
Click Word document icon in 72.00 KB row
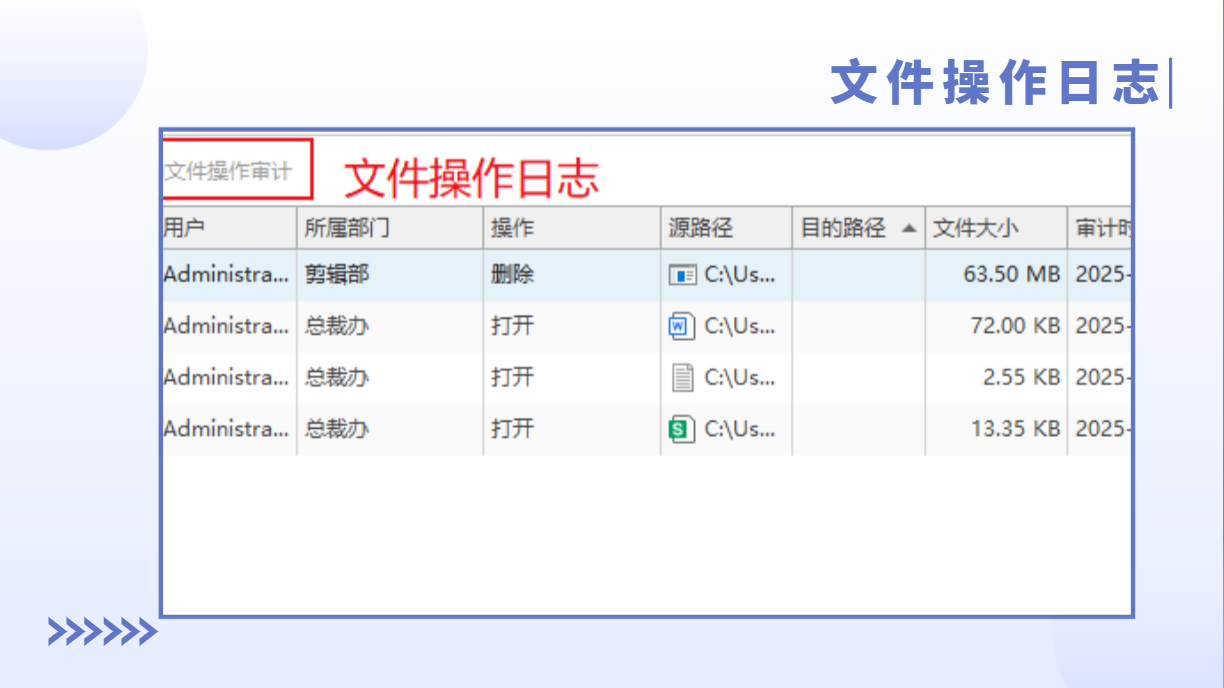(x=682, y=326)
